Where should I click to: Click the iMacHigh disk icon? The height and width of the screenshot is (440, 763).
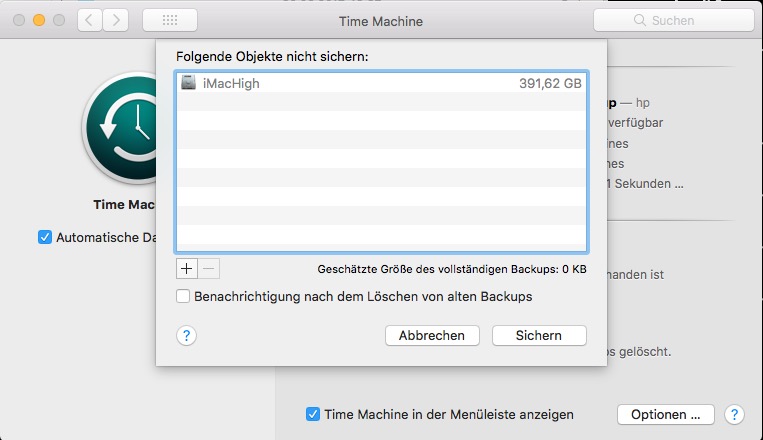click(189, 83)
